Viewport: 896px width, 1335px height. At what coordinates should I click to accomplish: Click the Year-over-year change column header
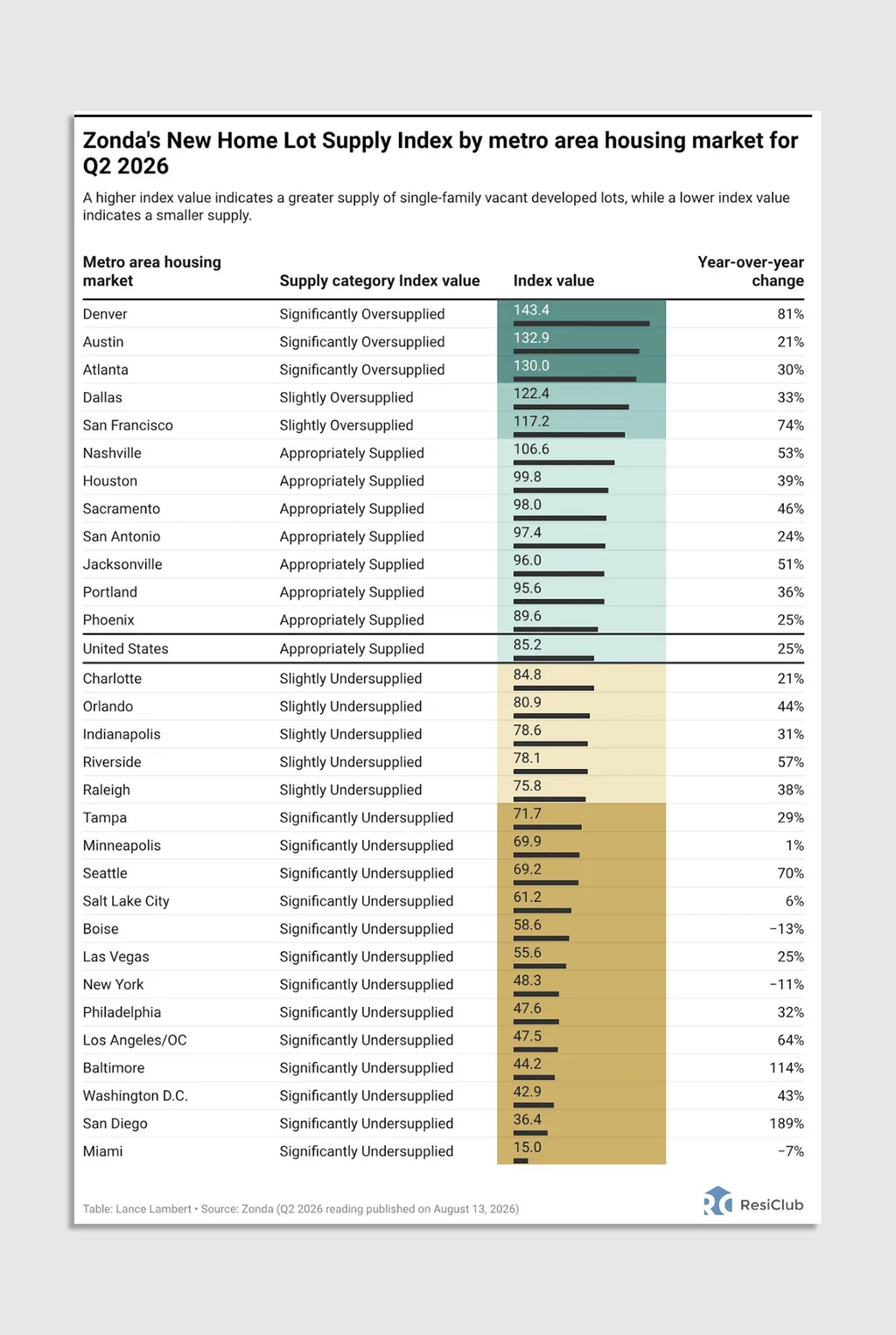coord(751,271)
